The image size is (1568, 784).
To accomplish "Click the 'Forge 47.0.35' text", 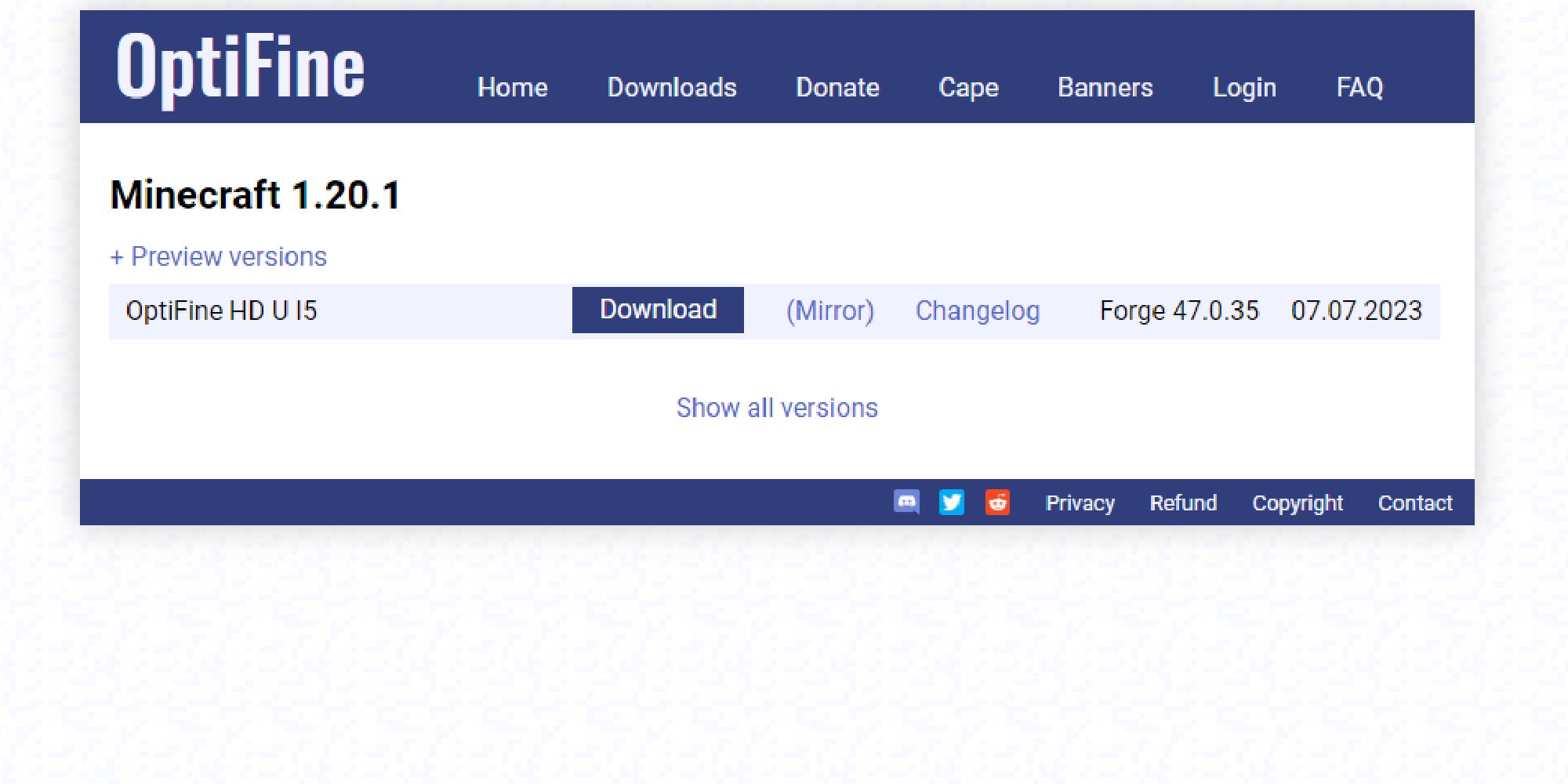I will [x=1179, y=310].
